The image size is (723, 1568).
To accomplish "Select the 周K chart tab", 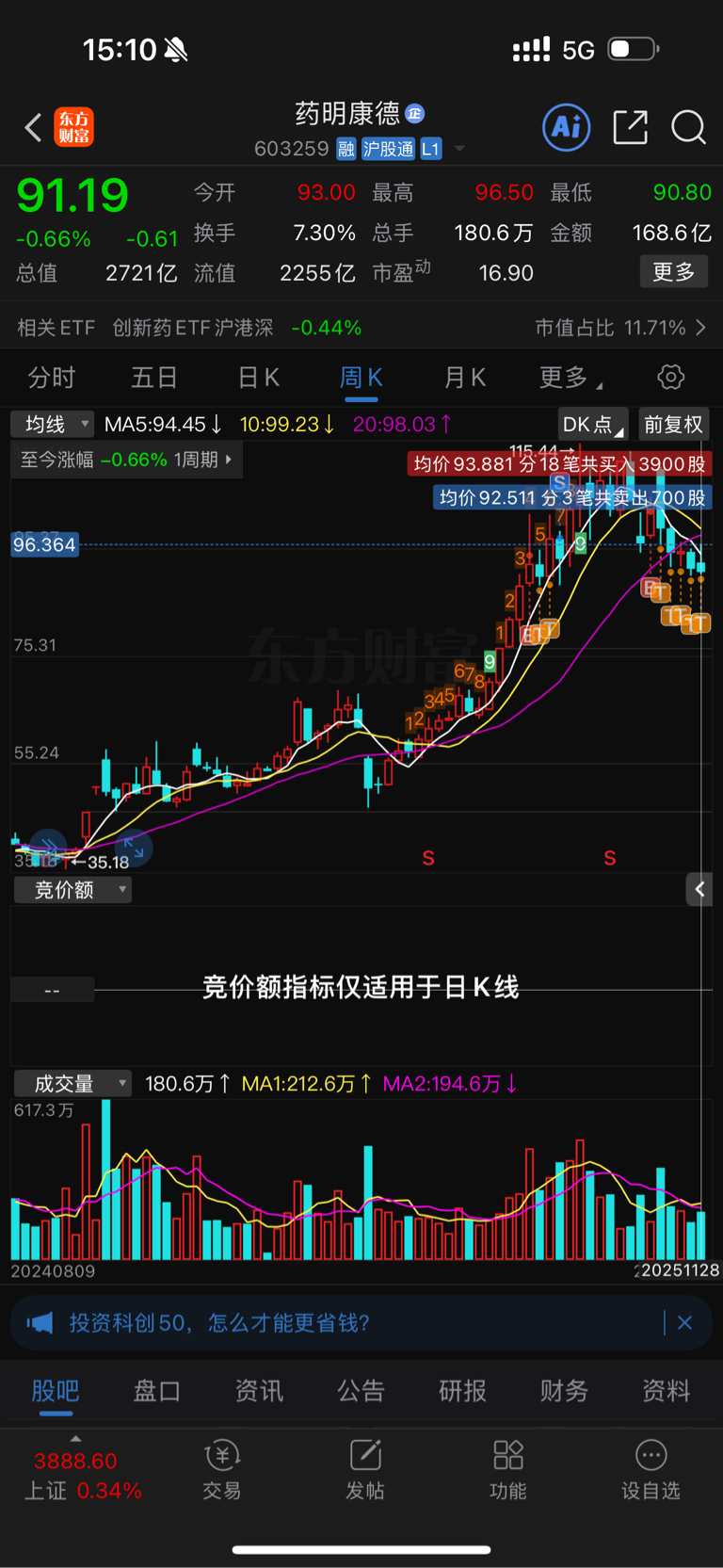I will tap(361, 378).
